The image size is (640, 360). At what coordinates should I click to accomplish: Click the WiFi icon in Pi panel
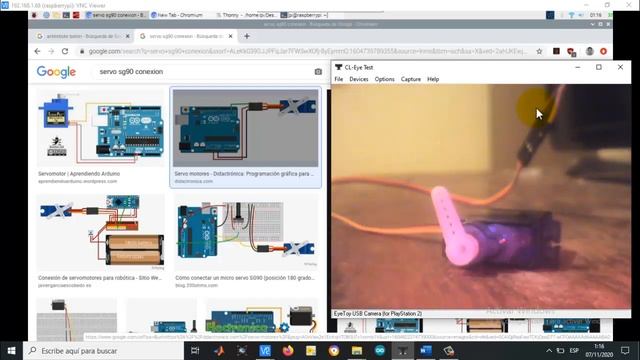pos(571,15)
